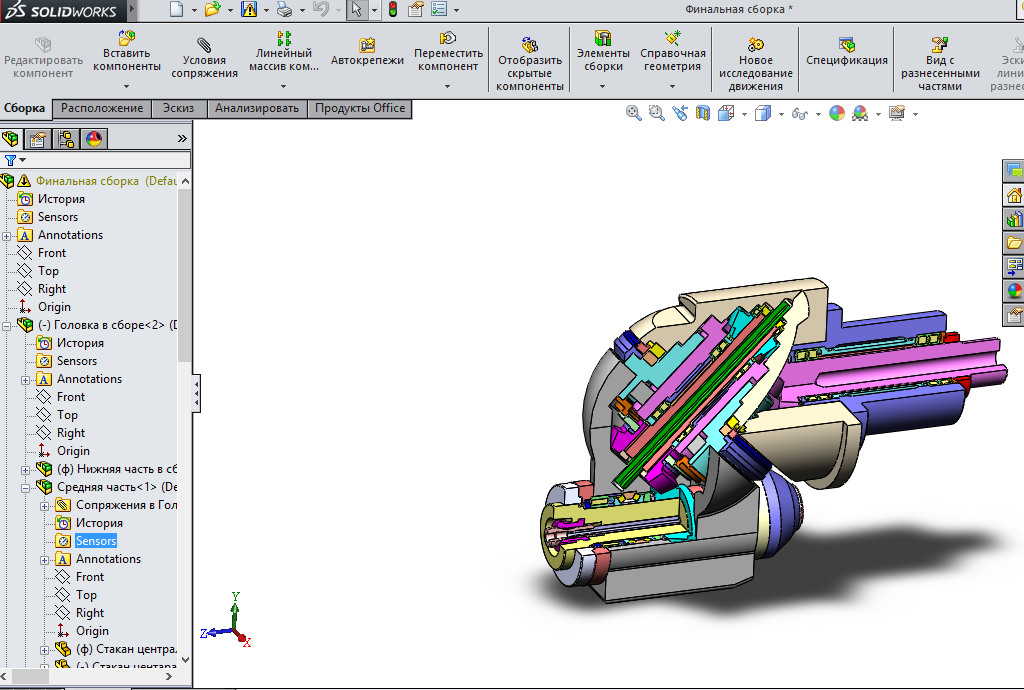Collapse the Головка в сборе<2> node

7,326
